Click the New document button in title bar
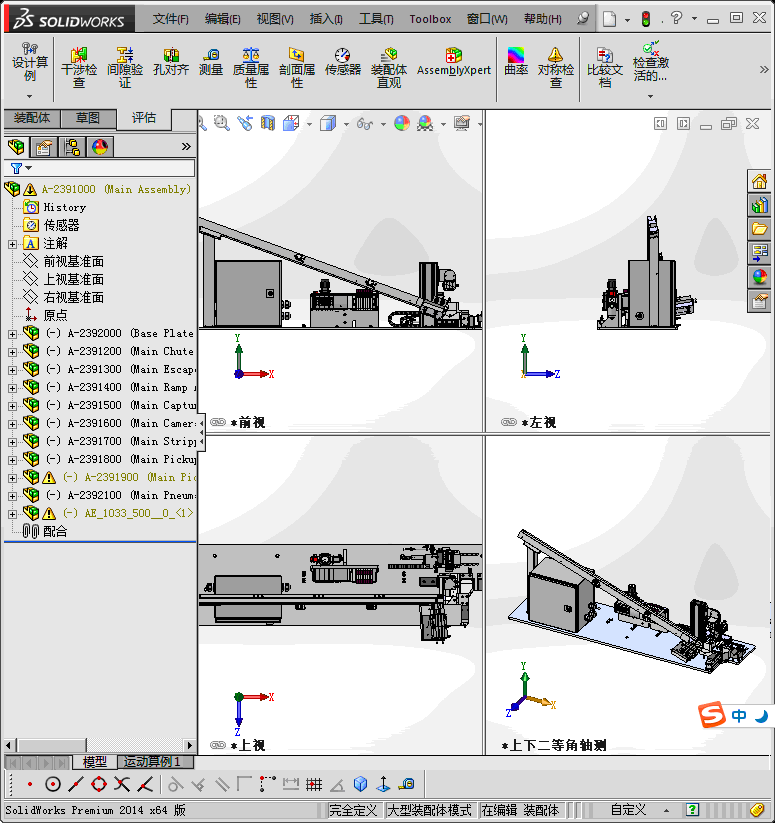Image resolution: width=775 pixels, height=823 pixels. tap(609, 19)
